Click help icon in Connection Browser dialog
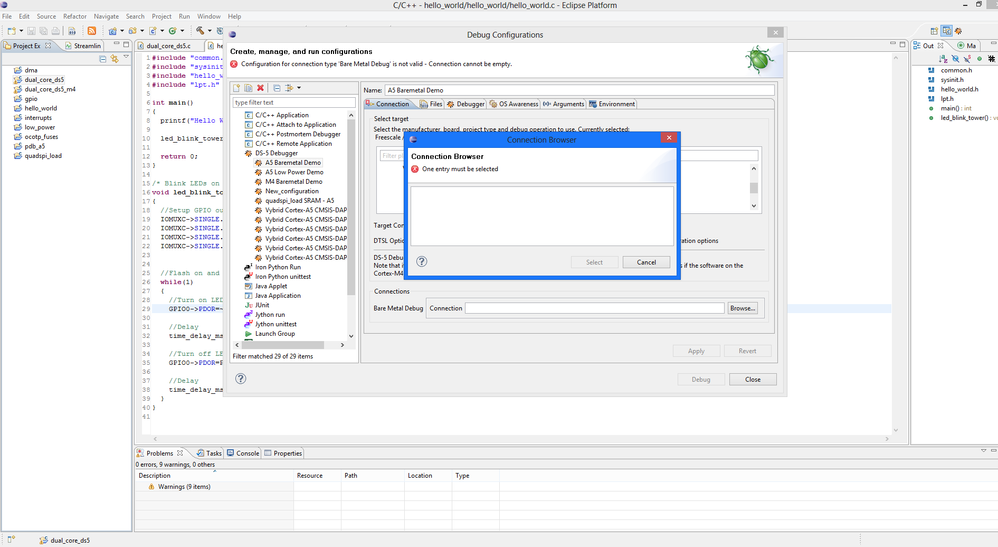998x547 pixels. [x=421, y=261]
